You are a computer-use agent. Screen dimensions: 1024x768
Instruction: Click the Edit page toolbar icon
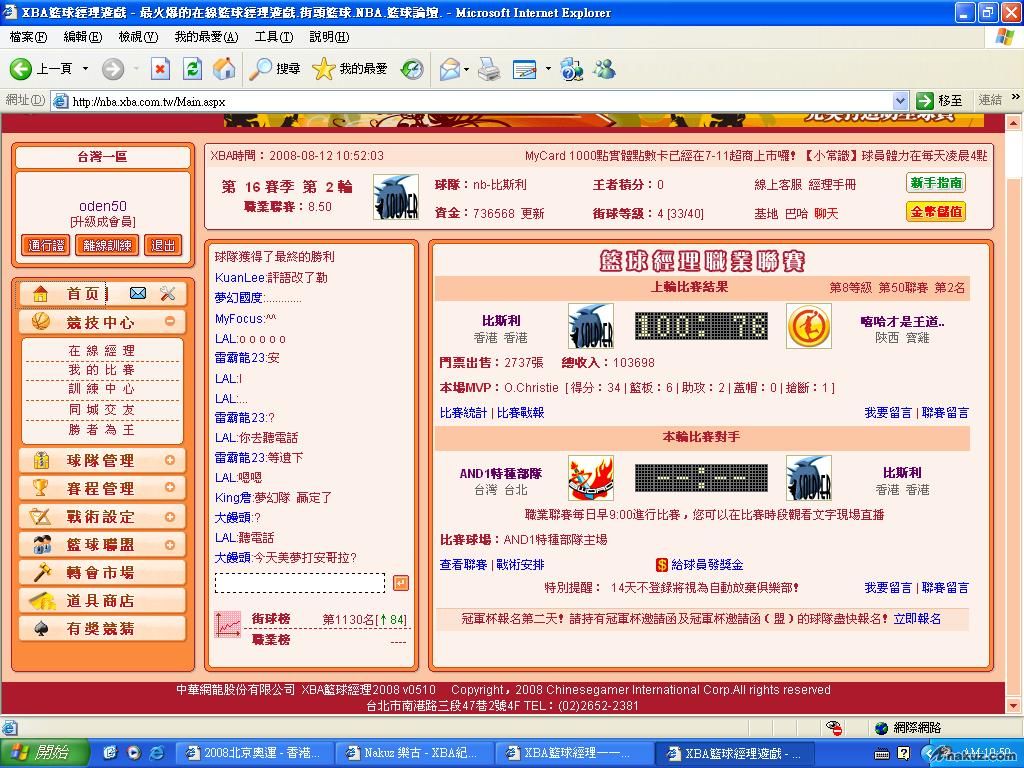[524, 69]
